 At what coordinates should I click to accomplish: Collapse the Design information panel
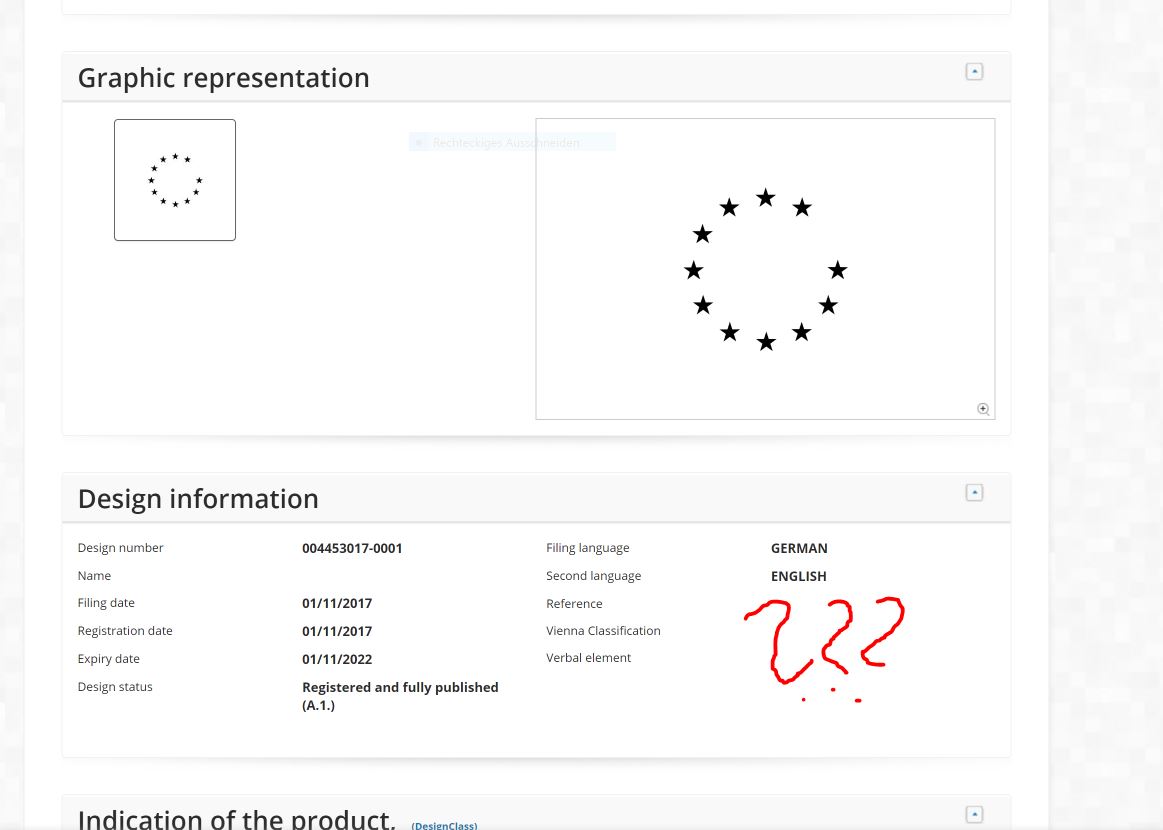pos(974,493)
